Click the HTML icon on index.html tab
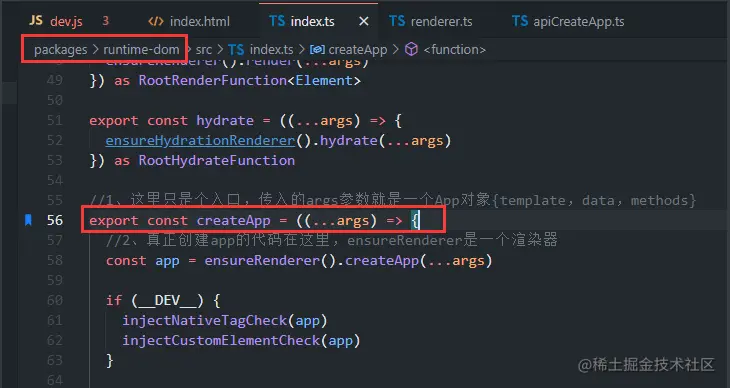The height and width of the screenshot is (388, 730). pyautogui.click(x=155, y=21)
